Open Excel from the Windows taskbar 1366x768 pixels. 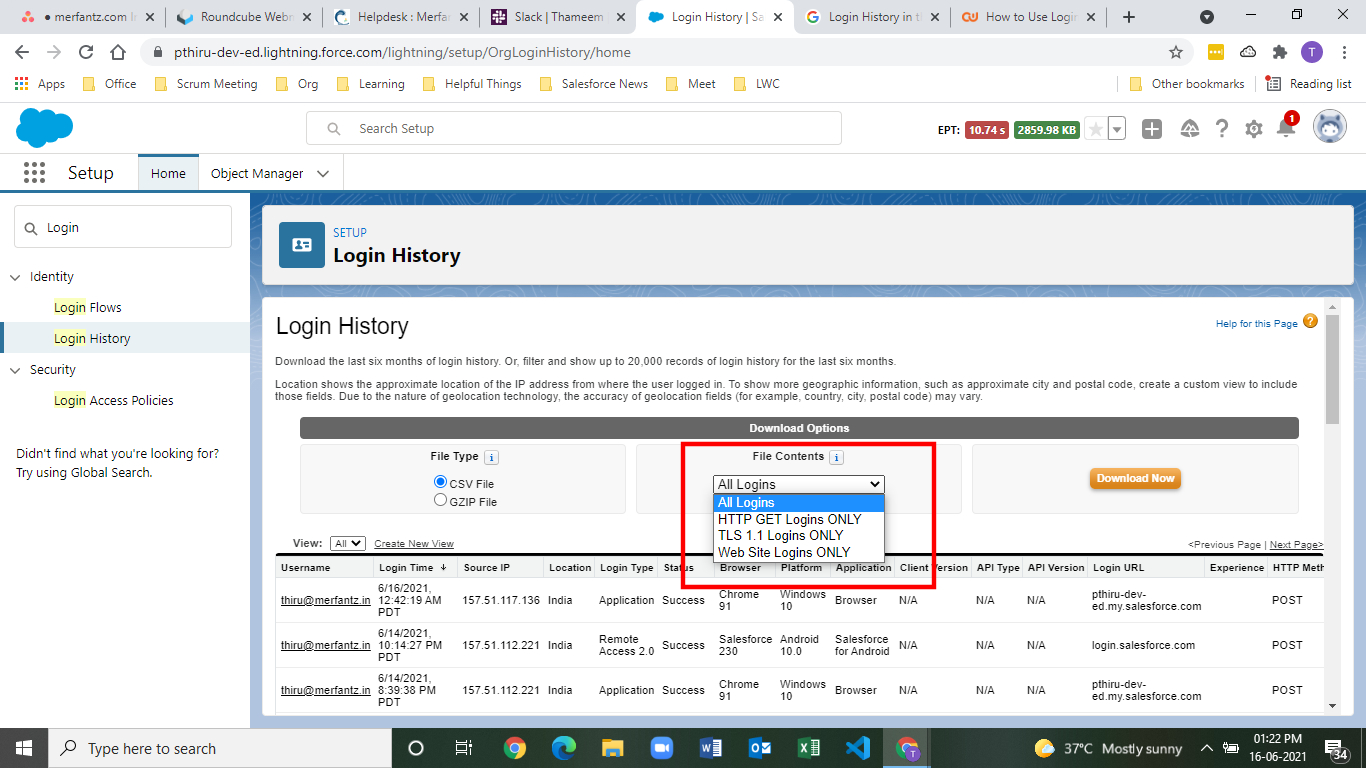coord(808,748)
